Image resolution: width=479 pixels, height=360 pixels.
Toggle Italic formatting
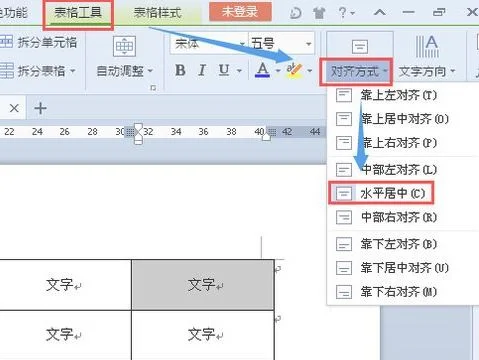click(202, 70)
